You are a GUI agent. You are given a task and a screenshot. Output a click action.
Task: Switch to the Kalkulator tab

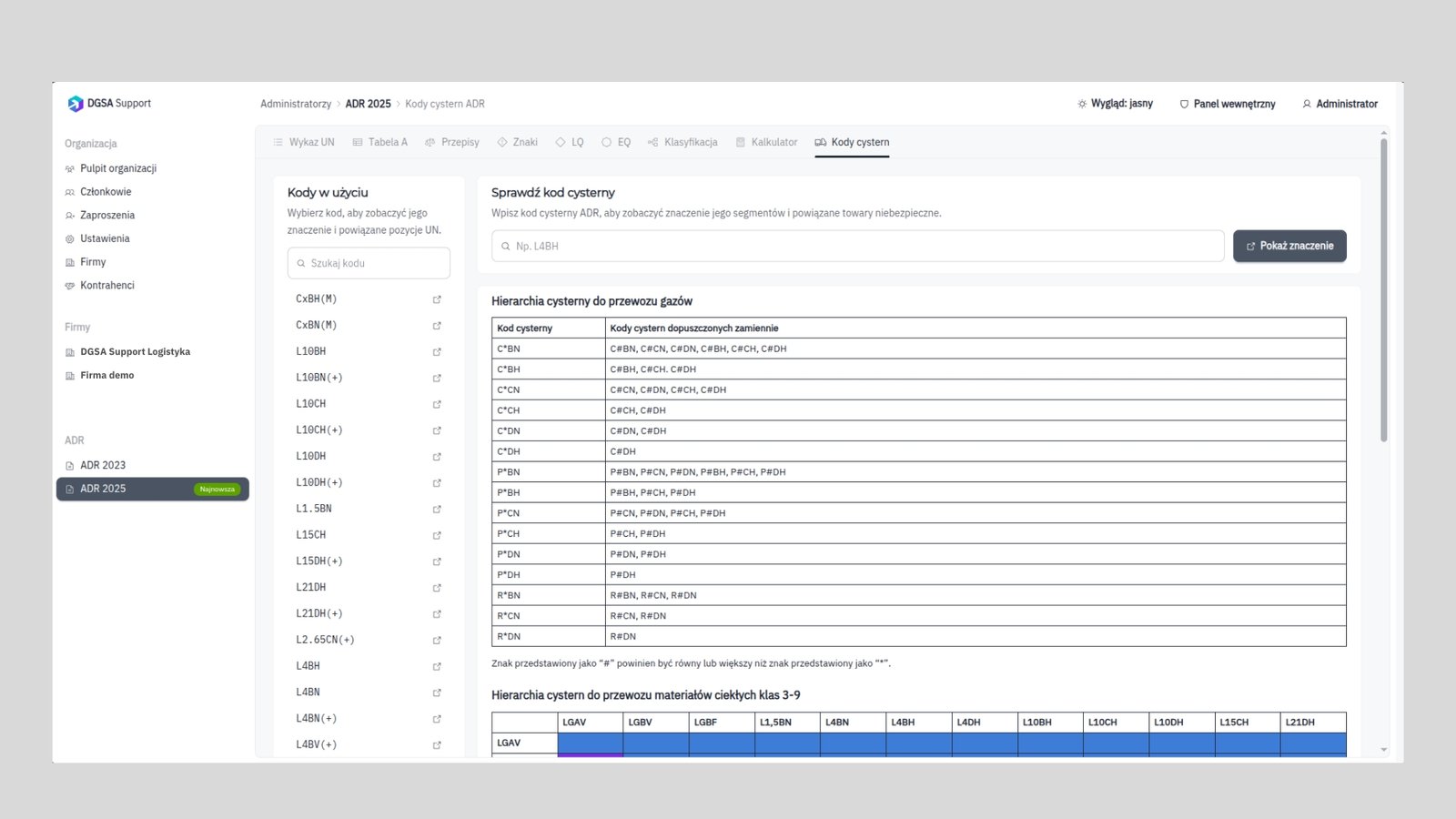pos(766,142)
